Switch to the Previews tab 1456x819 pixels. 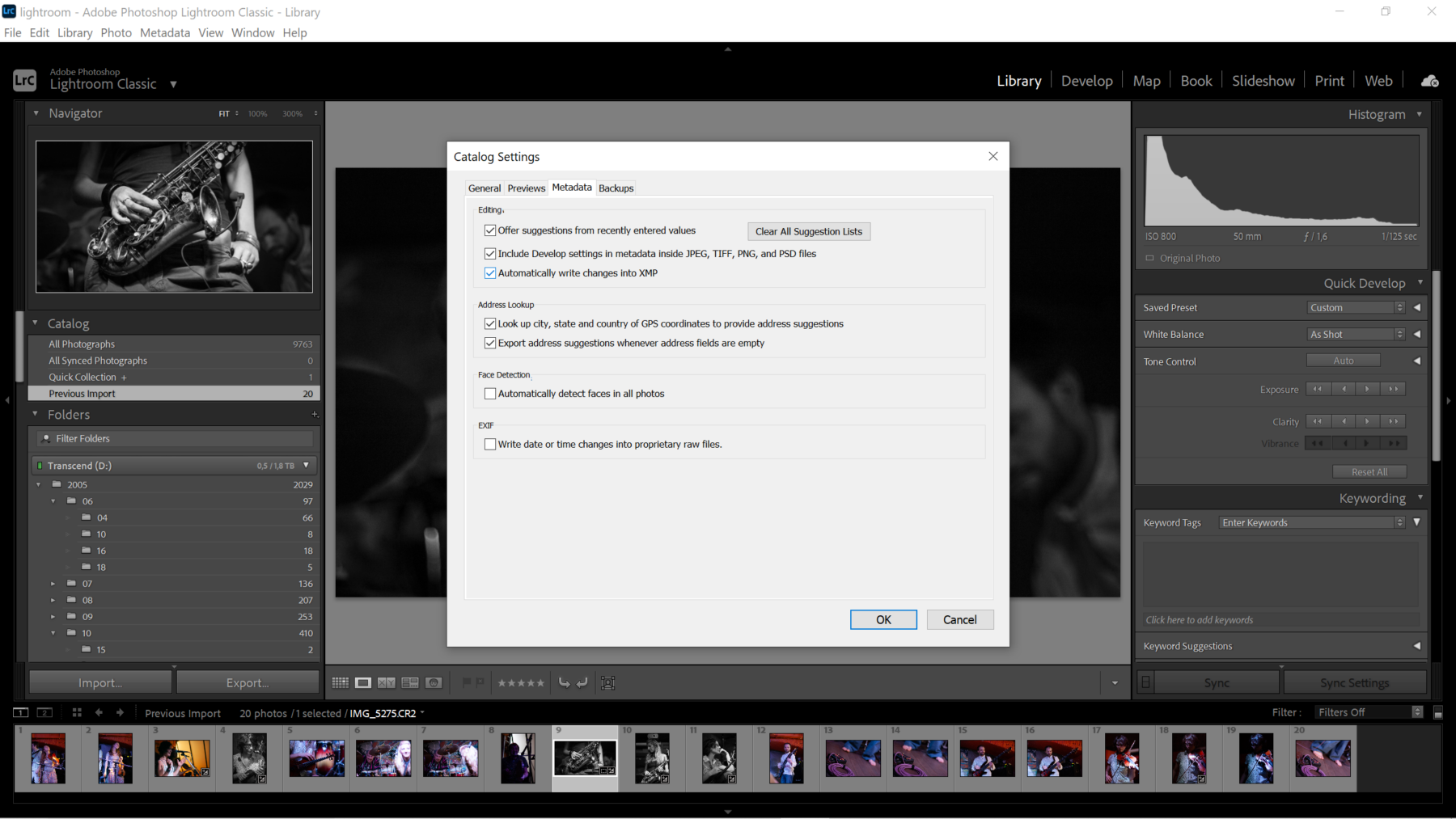click(527, 188)
